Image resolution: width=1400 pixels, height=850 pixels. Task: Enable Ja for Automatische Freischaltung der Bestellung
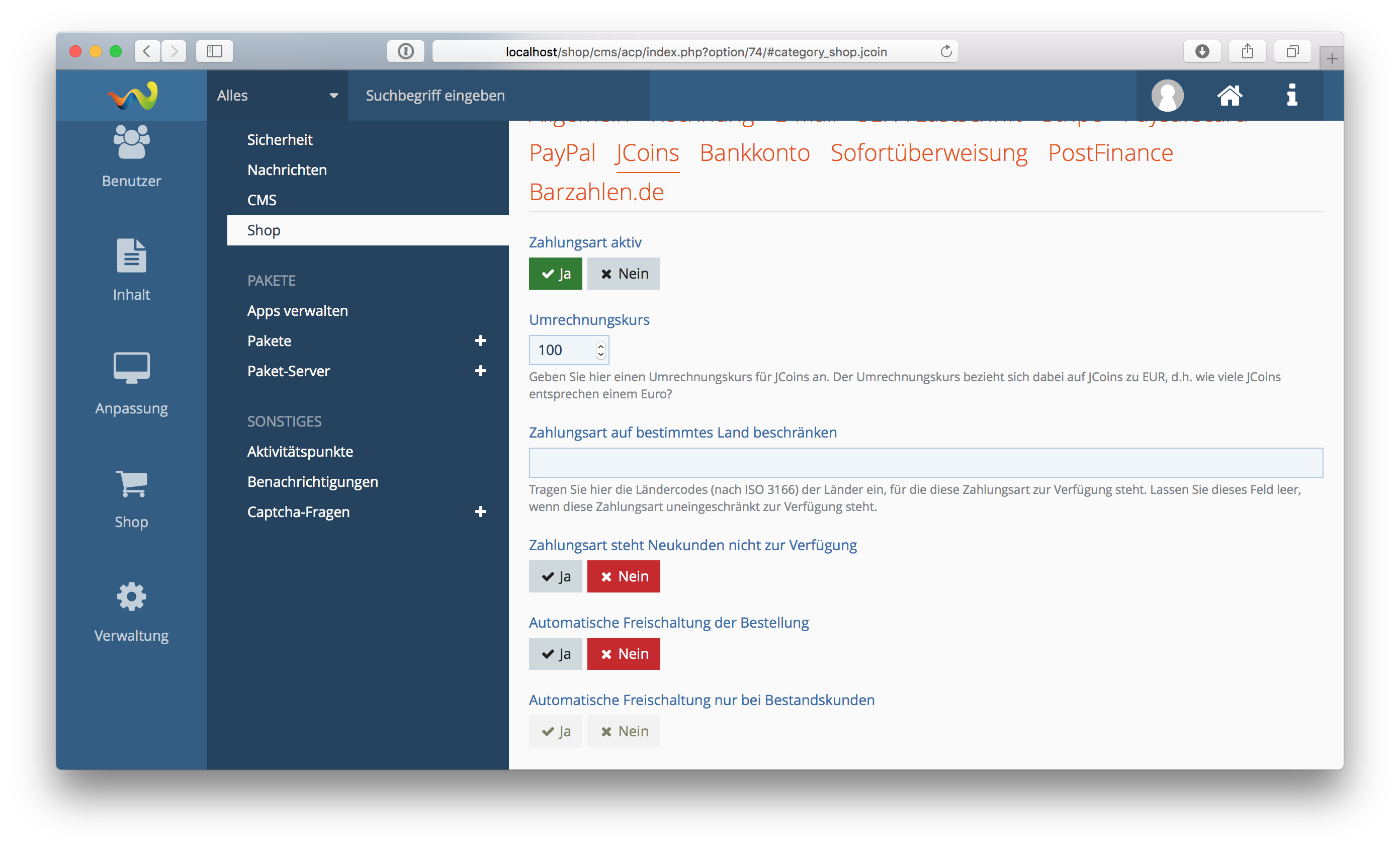click(x=555, y=654)
